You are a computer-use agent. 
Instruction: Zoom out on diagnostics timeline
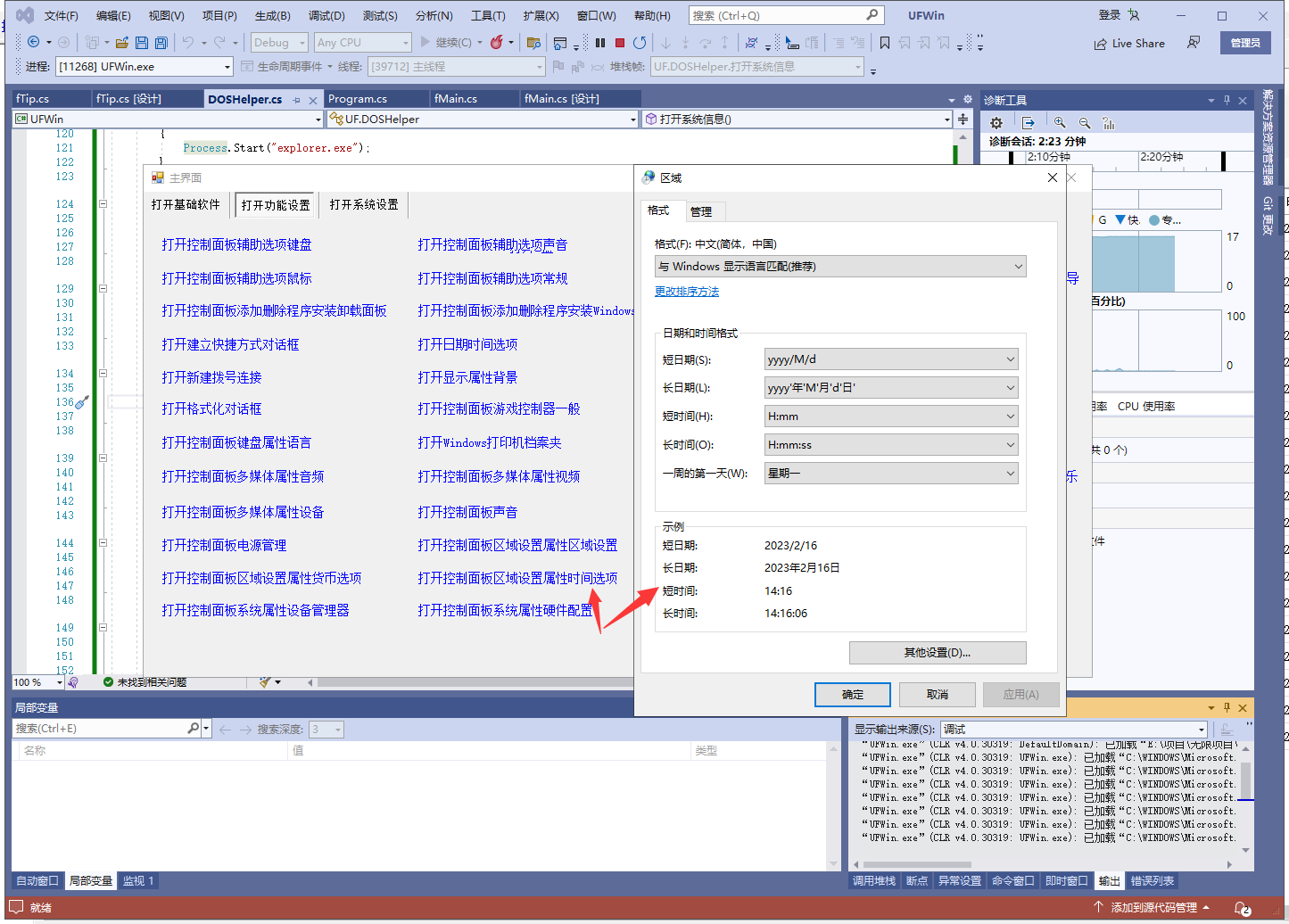point(1085,123)
